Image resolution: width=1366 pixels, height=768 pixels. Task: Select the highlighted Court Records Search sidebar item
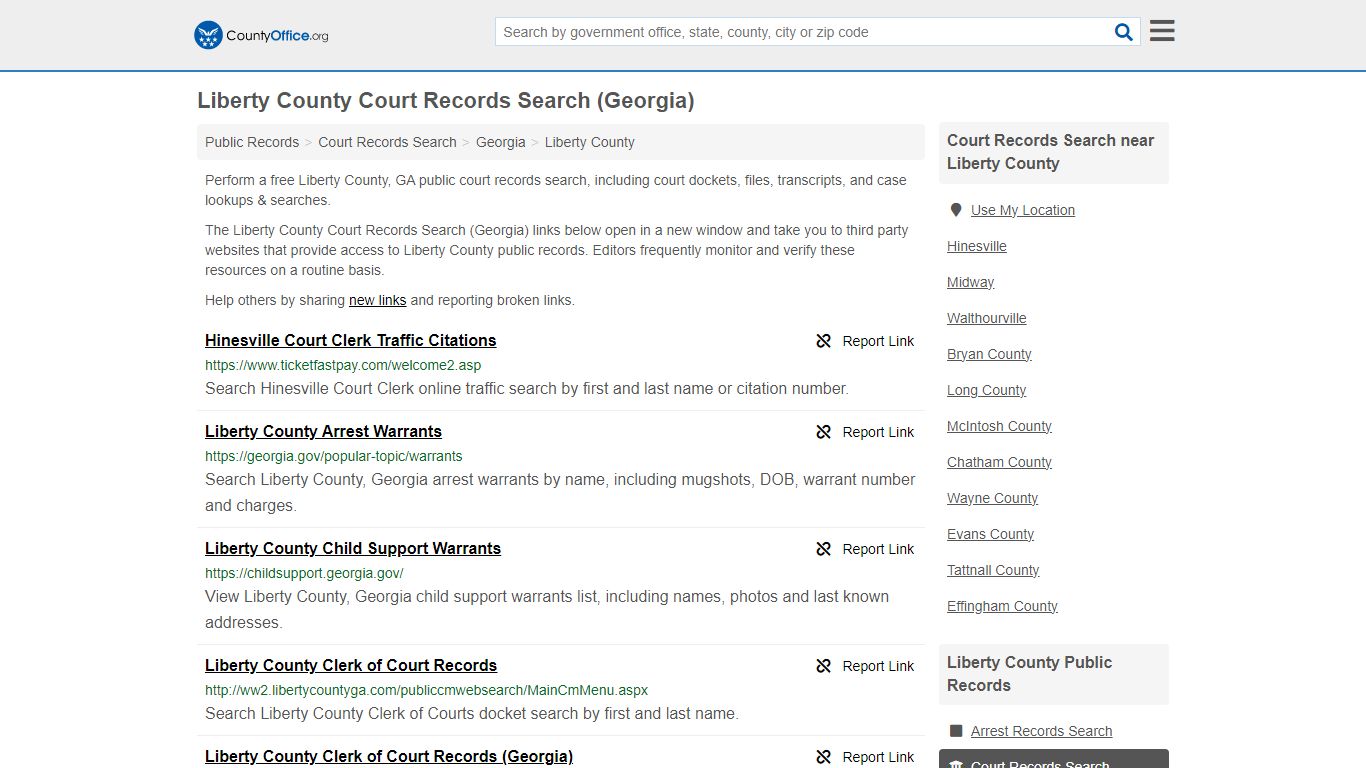1054,759
